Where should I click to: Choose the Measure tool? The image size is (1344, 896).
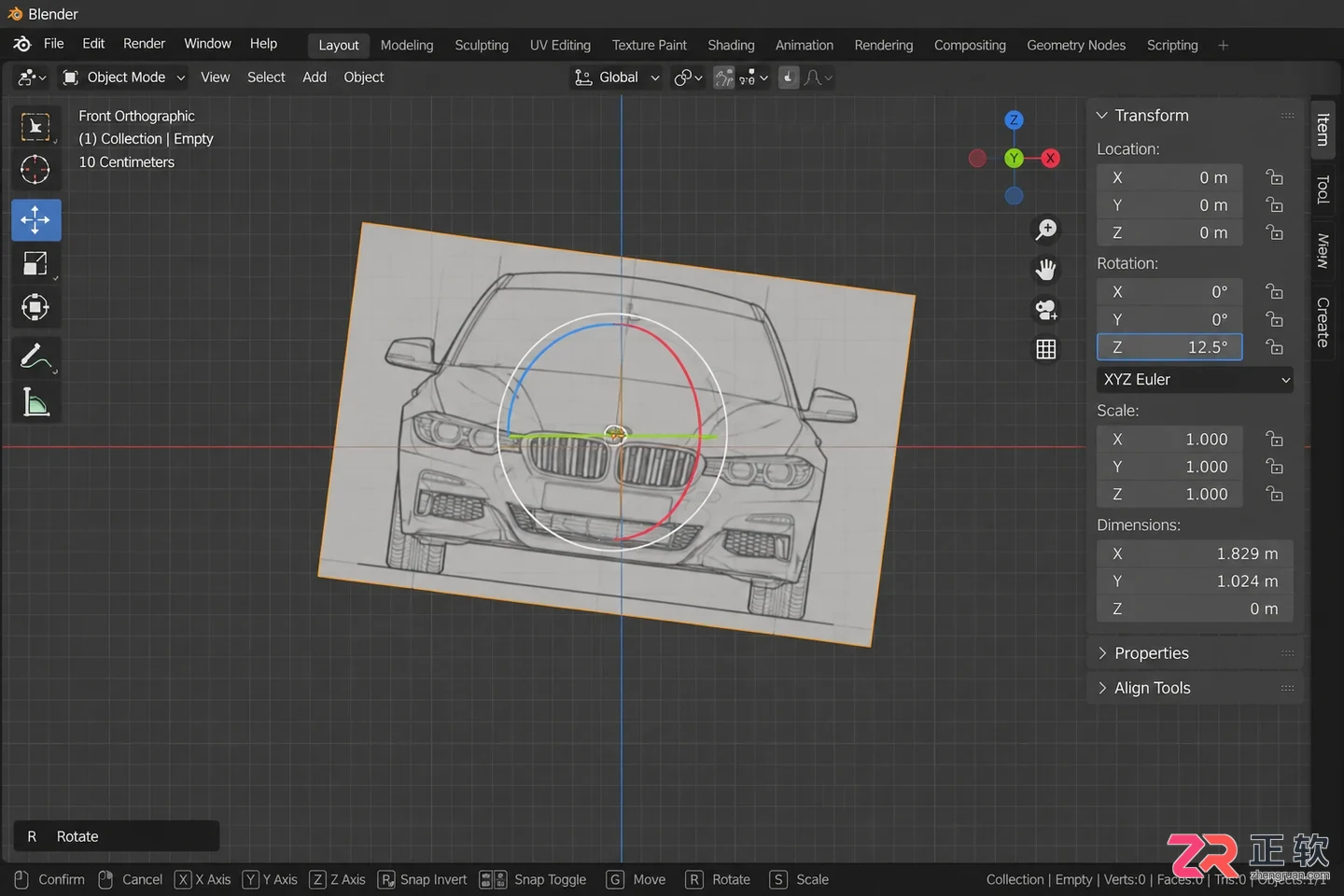(35, 402)
